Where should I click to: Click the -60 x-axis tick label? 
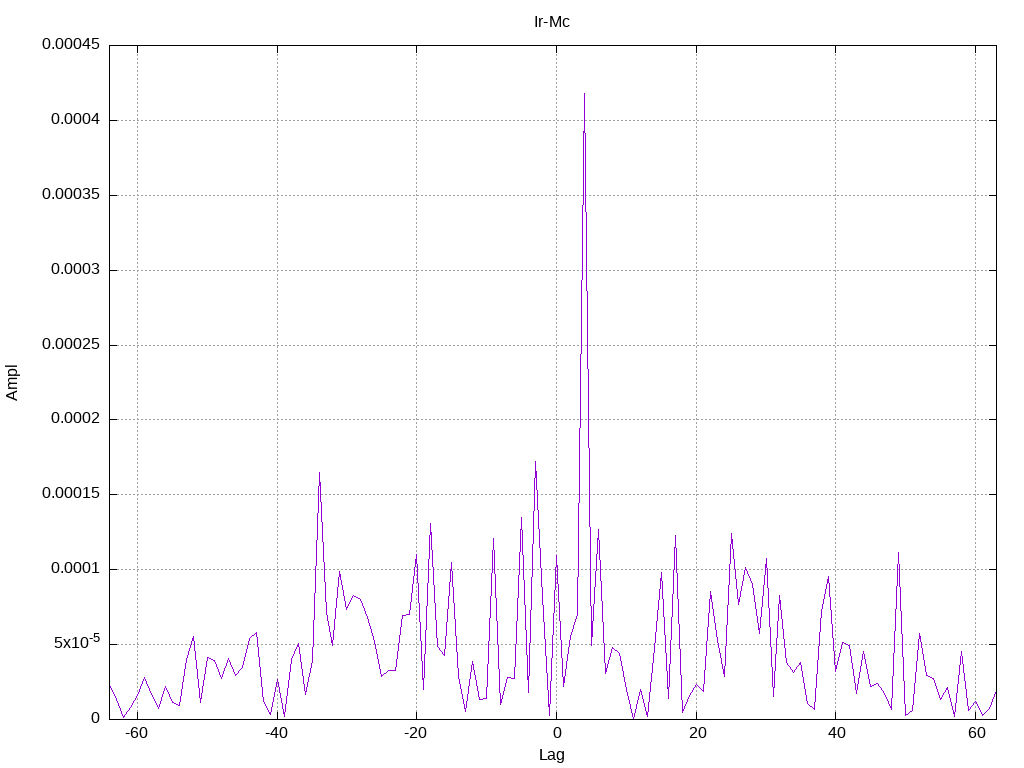coord(135,733)
